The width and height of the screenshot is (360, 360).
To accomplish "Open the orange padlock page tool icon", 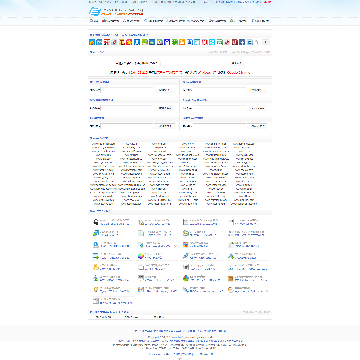I will pos(141,222).
